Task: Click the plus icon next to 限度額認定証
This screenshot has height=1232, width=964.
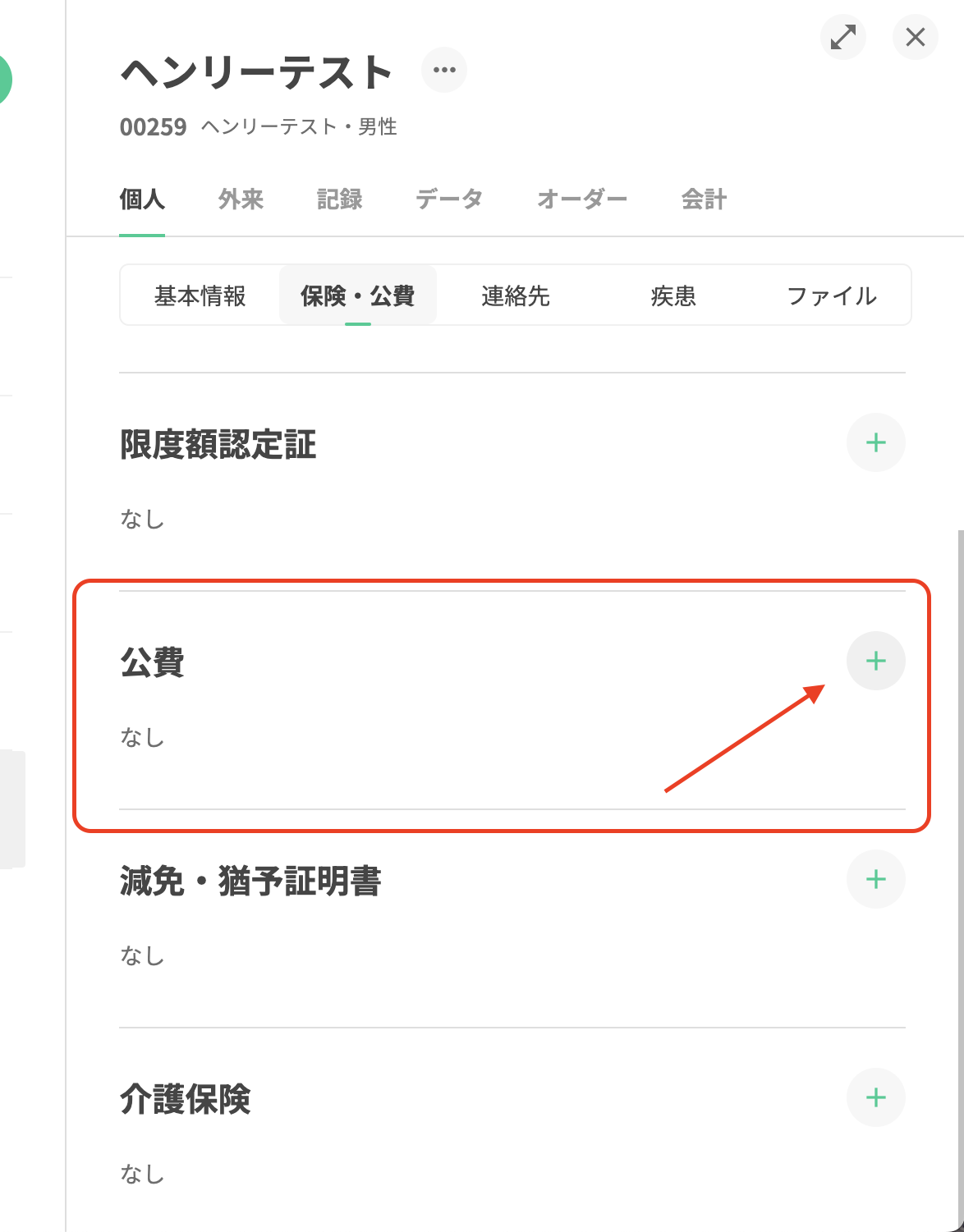Action: (875, 442)
